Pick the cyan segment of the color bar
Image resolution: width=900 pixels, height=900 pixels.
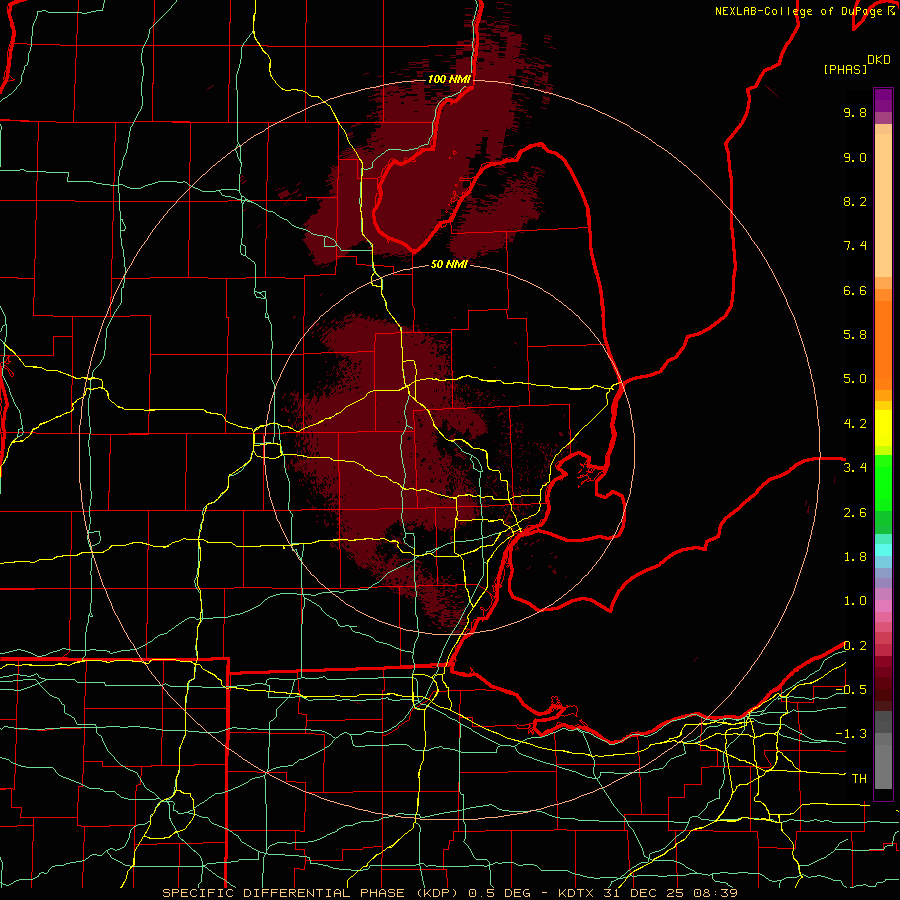(x=883, y=550)
